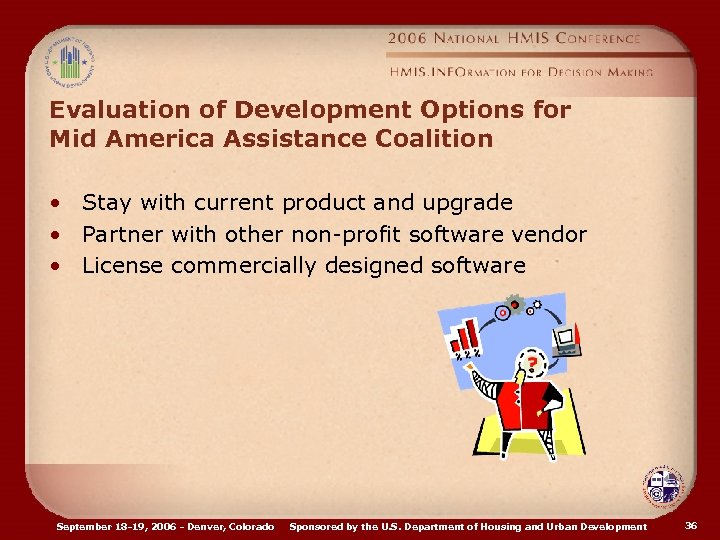Click bullet 'Partner with other non-profit software vendor'

click(334, 234)
